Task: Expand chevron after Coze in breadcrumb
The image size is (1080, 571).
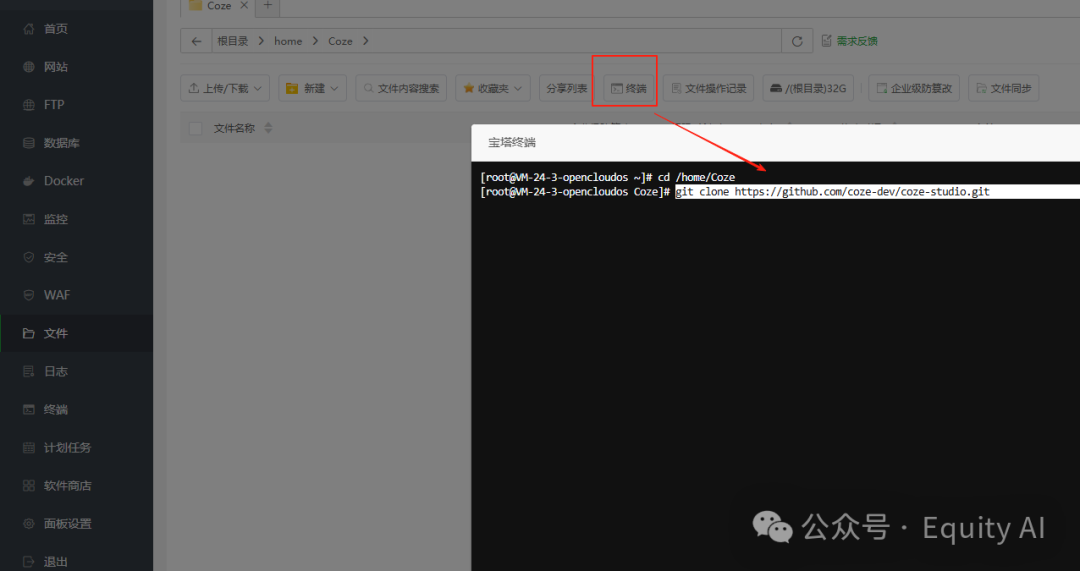Action: pyautogui.click(x=365, y=41)
